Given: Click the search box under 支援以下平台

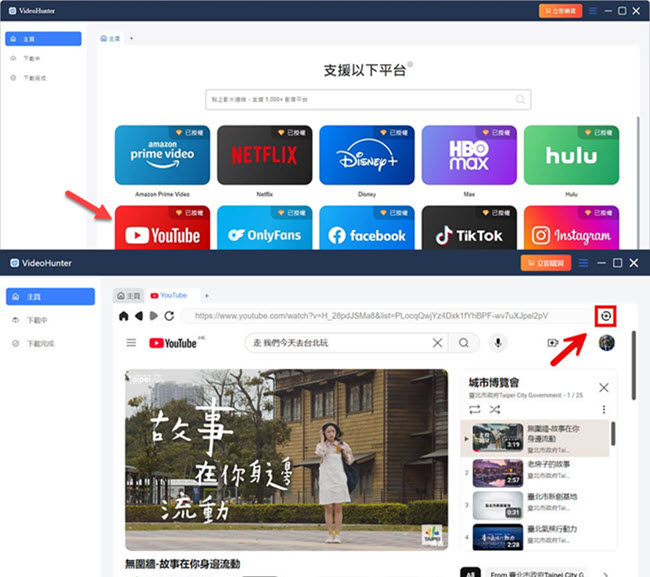Looking at the screenshot, I should pos(368,99).
